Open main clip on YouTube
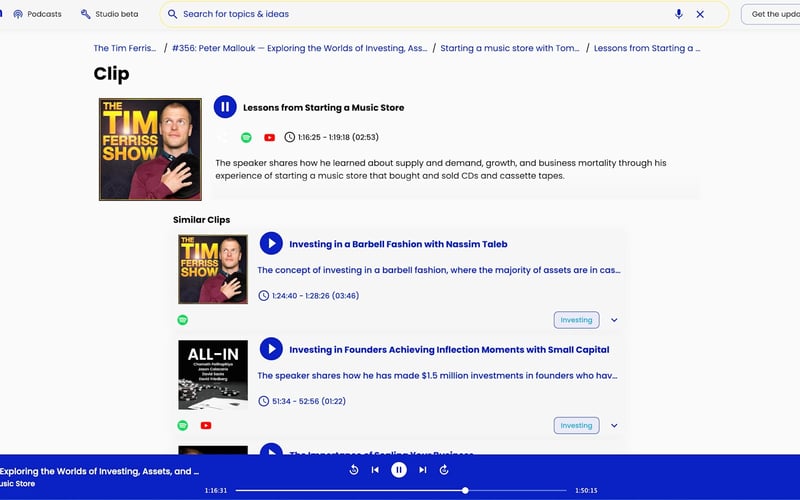Viewport: 800px width, 500px height. [x=269, y=137]
